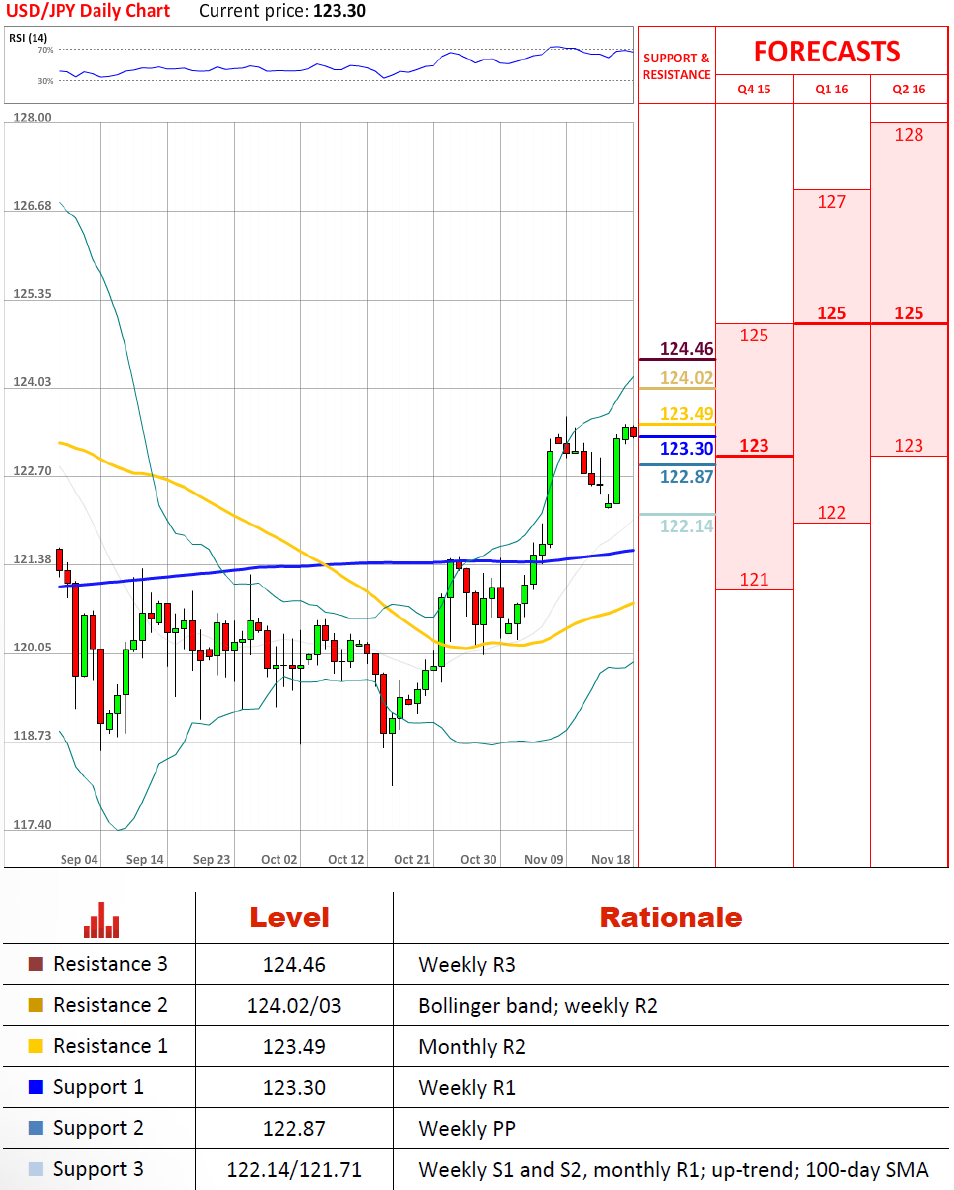Click the 'Weekly R3' rationale cell

pos(467,965)
